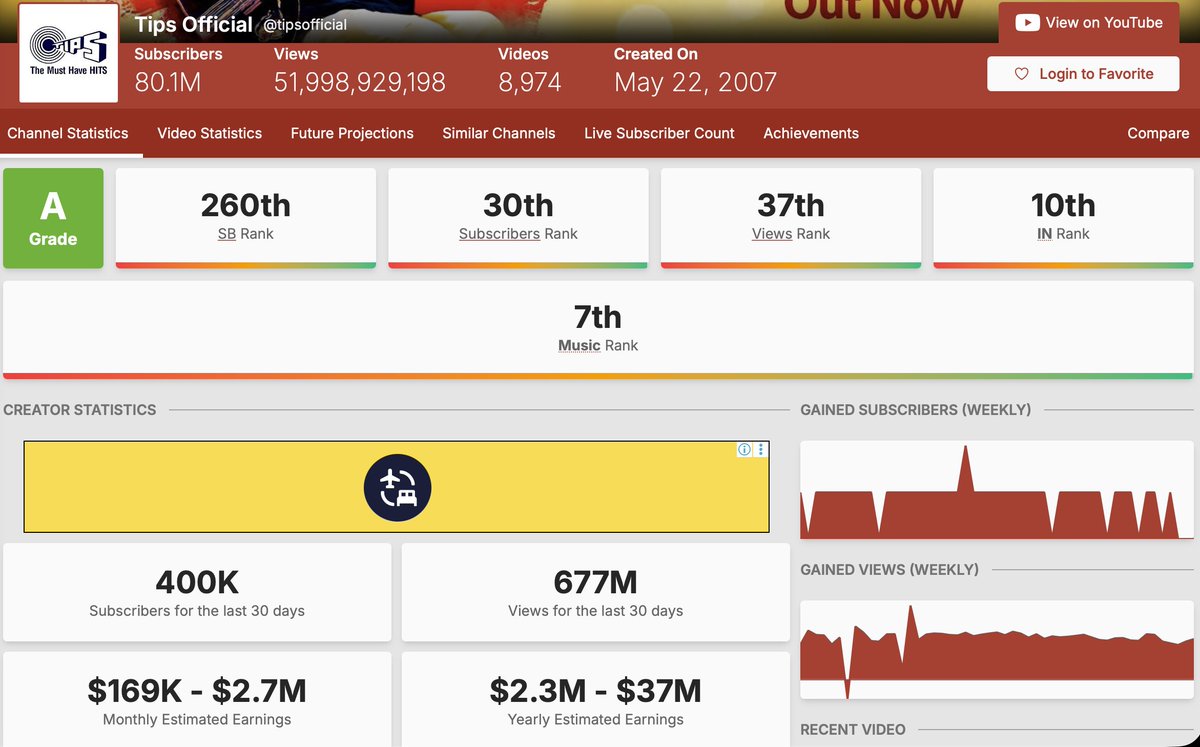This screenshot has height=747, width=1200.
Task: Click the Music Rank link
Action: (580, 345)
